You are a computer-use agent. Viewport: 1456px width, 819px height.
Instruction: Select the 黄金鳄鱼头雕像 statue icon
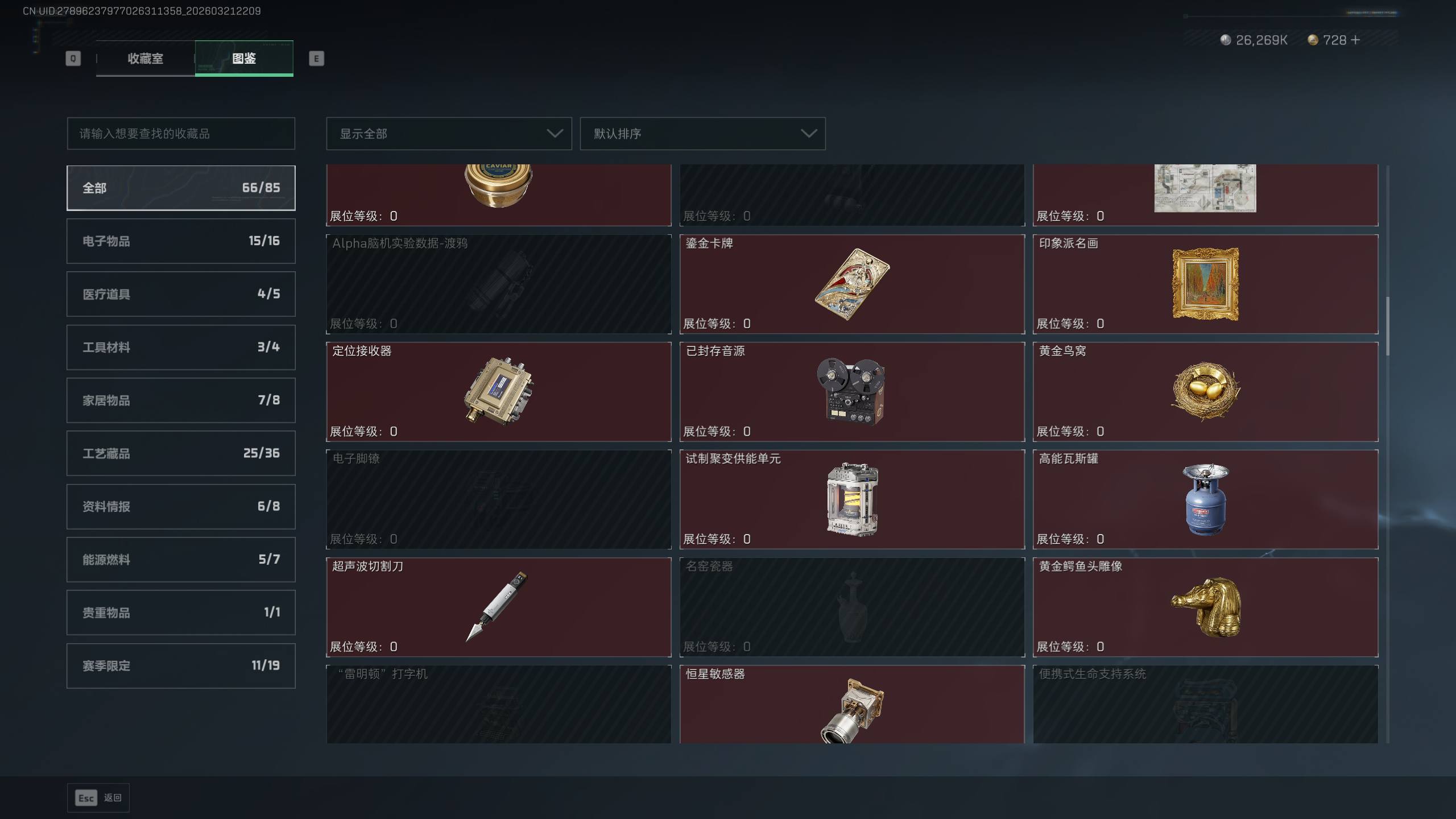[x=1206, y=607]
